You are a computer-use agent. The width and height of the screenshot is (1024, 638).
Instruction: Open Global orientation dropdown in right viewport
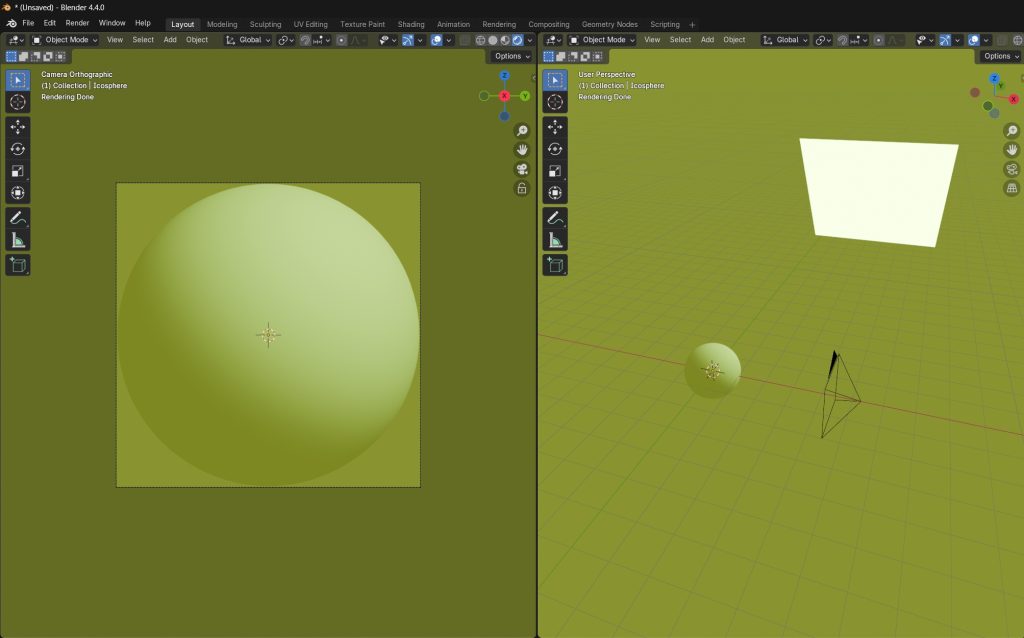[785, 40]
